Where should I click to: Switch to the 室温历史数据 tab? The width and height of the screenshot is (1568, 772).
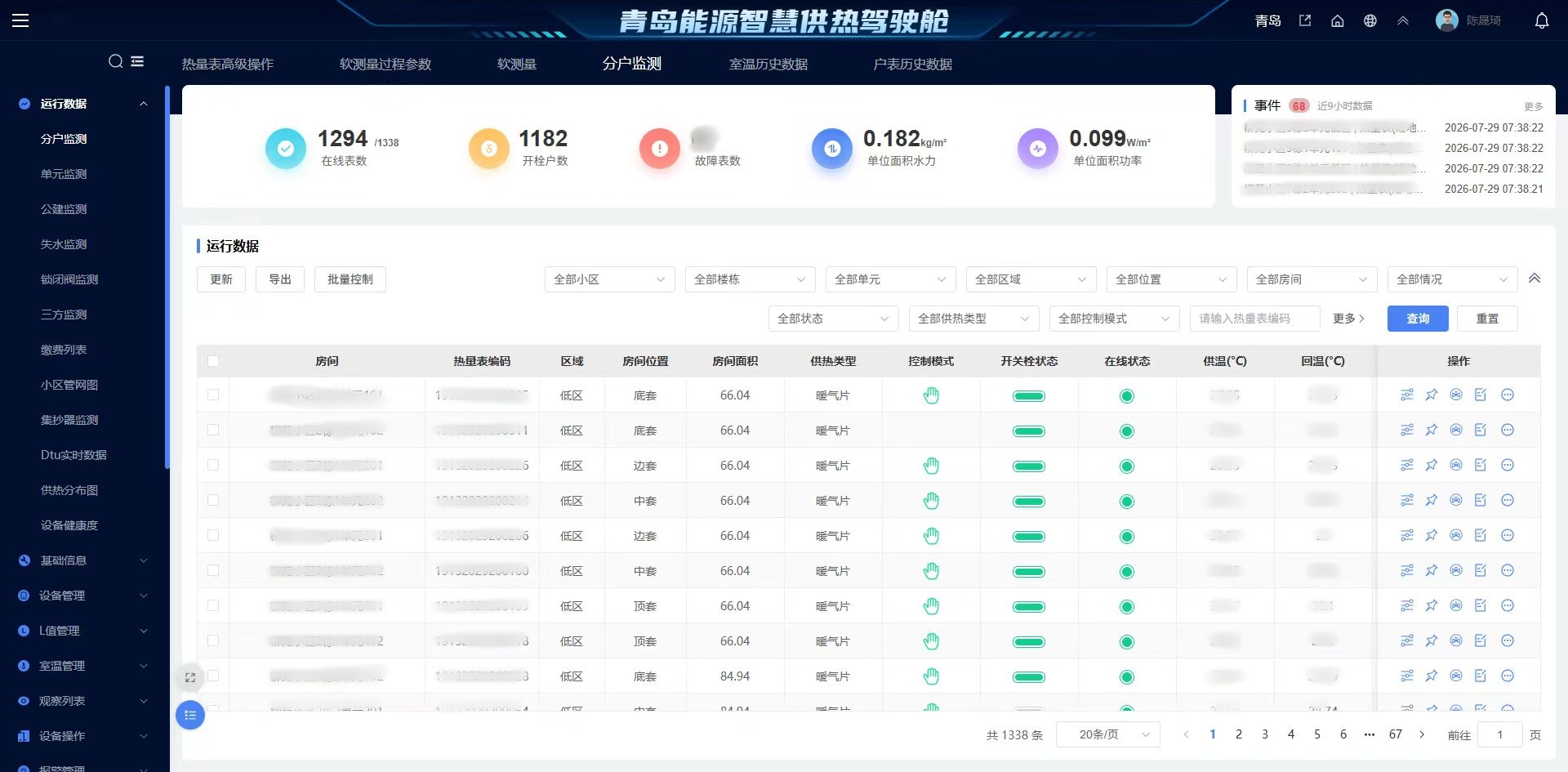pyautogui.click(x=768, y=64)
